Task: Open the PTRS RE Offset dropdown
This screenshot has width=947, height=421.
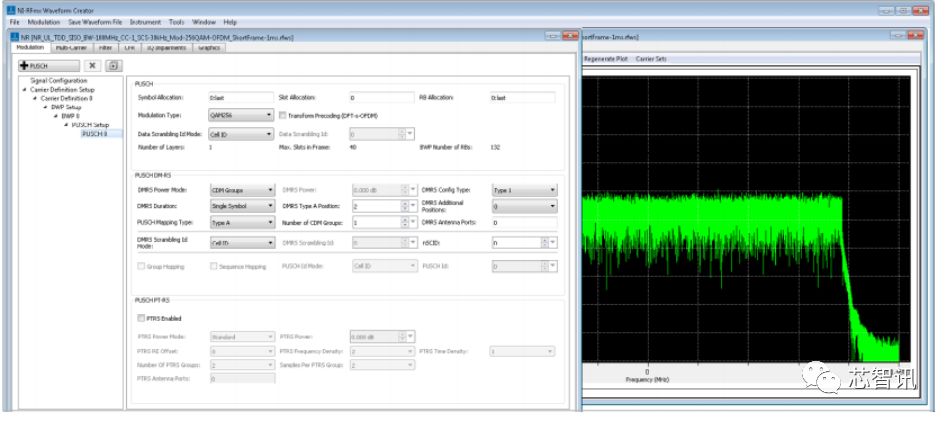Action: pyautogui.click(x=242, y=351)
